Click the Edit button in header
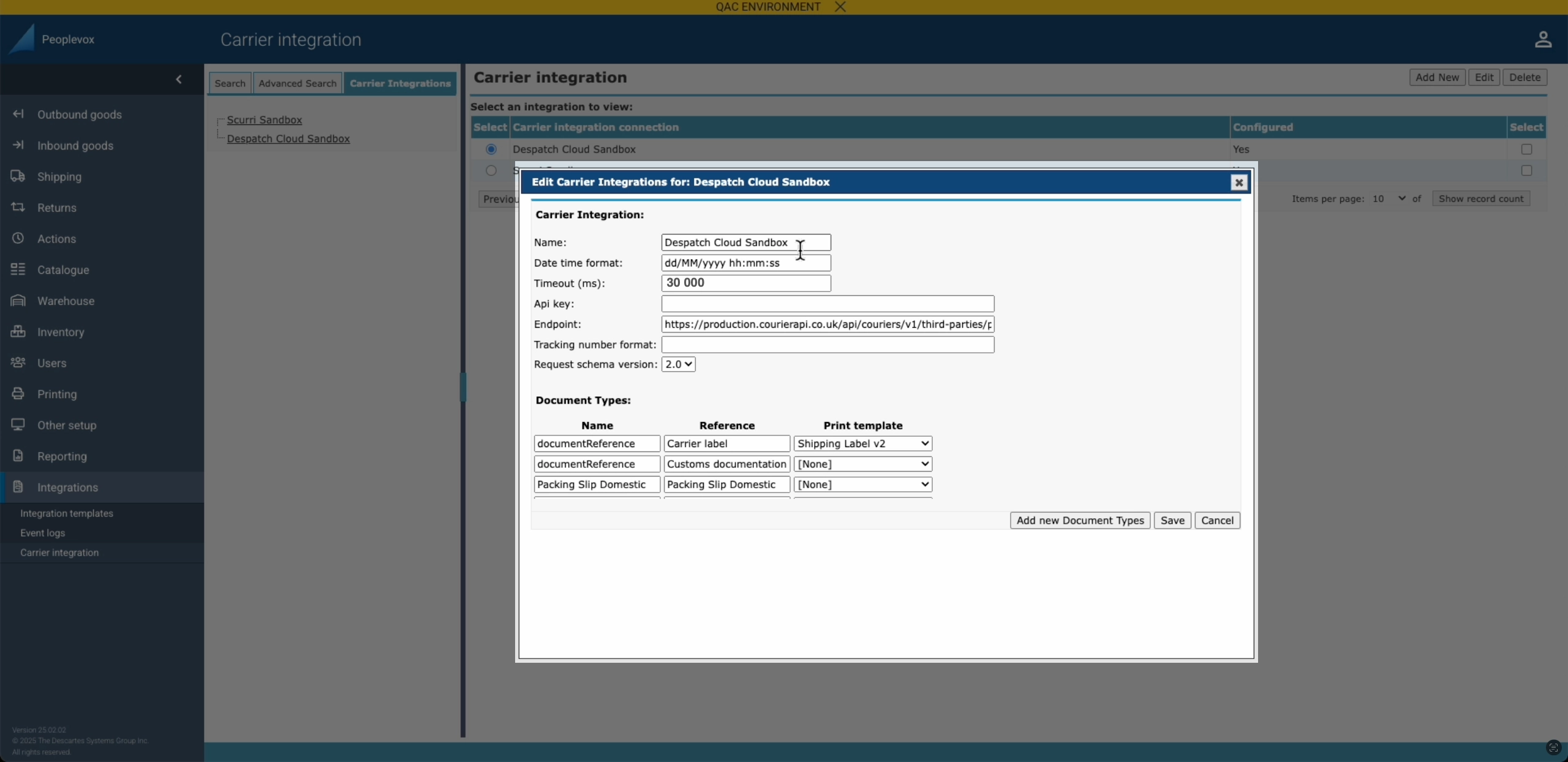 point(1483,77)
